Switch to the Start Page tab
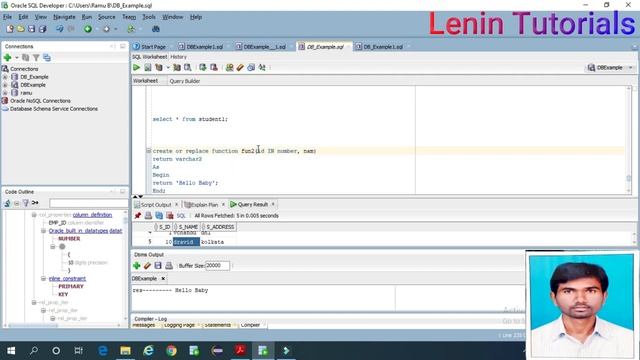The image size is (640, 360). pyautogui.click(x=150, y=47)
